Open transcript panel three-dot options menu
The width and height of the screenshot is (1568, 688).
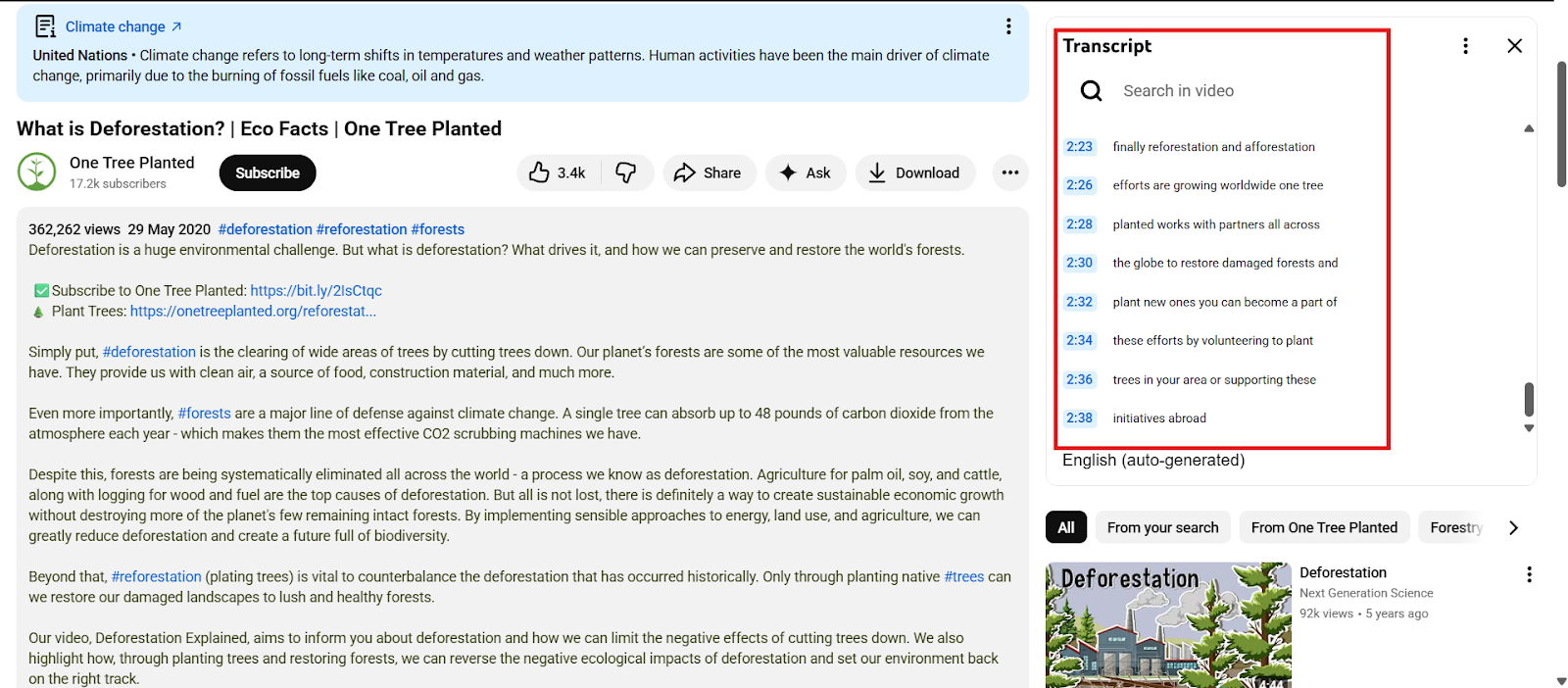(x=1465, y=46)
